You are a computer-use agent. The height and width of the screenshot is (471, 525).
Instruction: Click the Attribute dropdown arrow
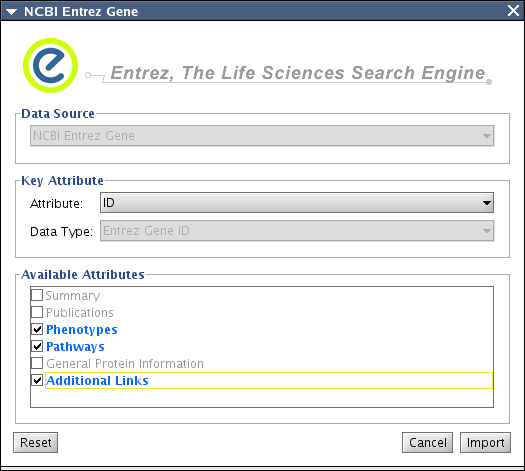pyautogui.click(x=487, y=203)
